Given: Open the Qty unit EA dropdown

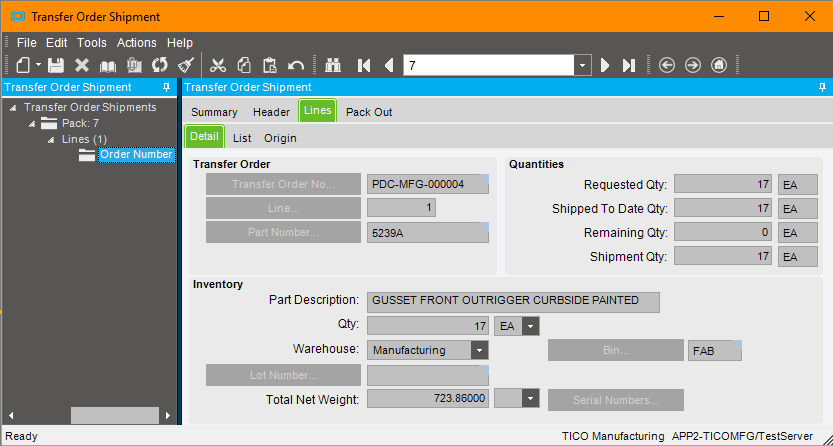Looking at the screenshot, I should 531,326.
